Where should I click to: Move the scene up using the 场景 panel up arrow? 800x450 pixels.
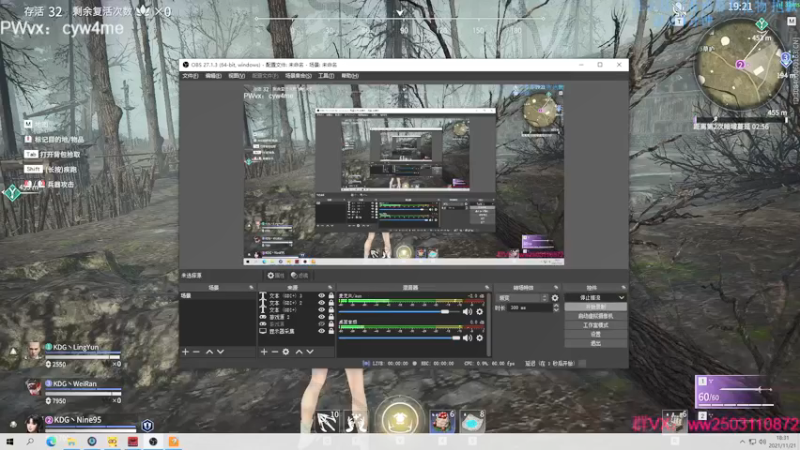pos(209,352)
